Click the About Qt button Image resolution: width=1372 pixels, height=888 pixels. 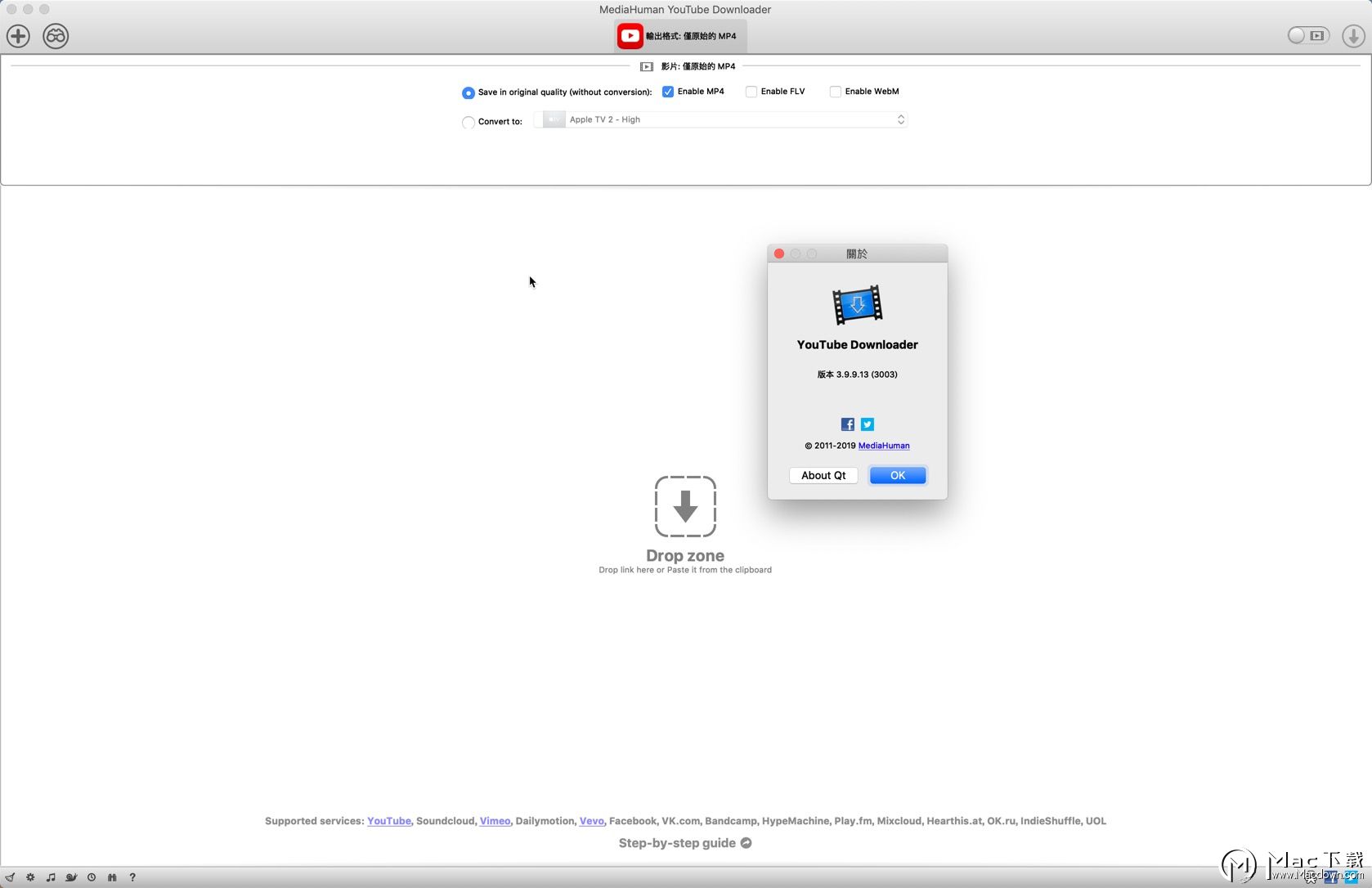tap(823, 475)
